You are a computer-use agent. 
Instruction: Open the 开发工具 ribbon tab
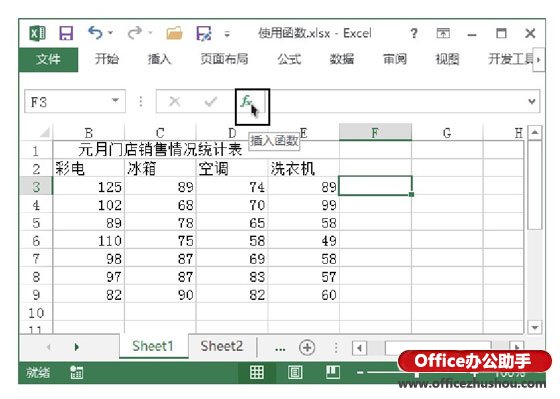(x=511, y=59)
